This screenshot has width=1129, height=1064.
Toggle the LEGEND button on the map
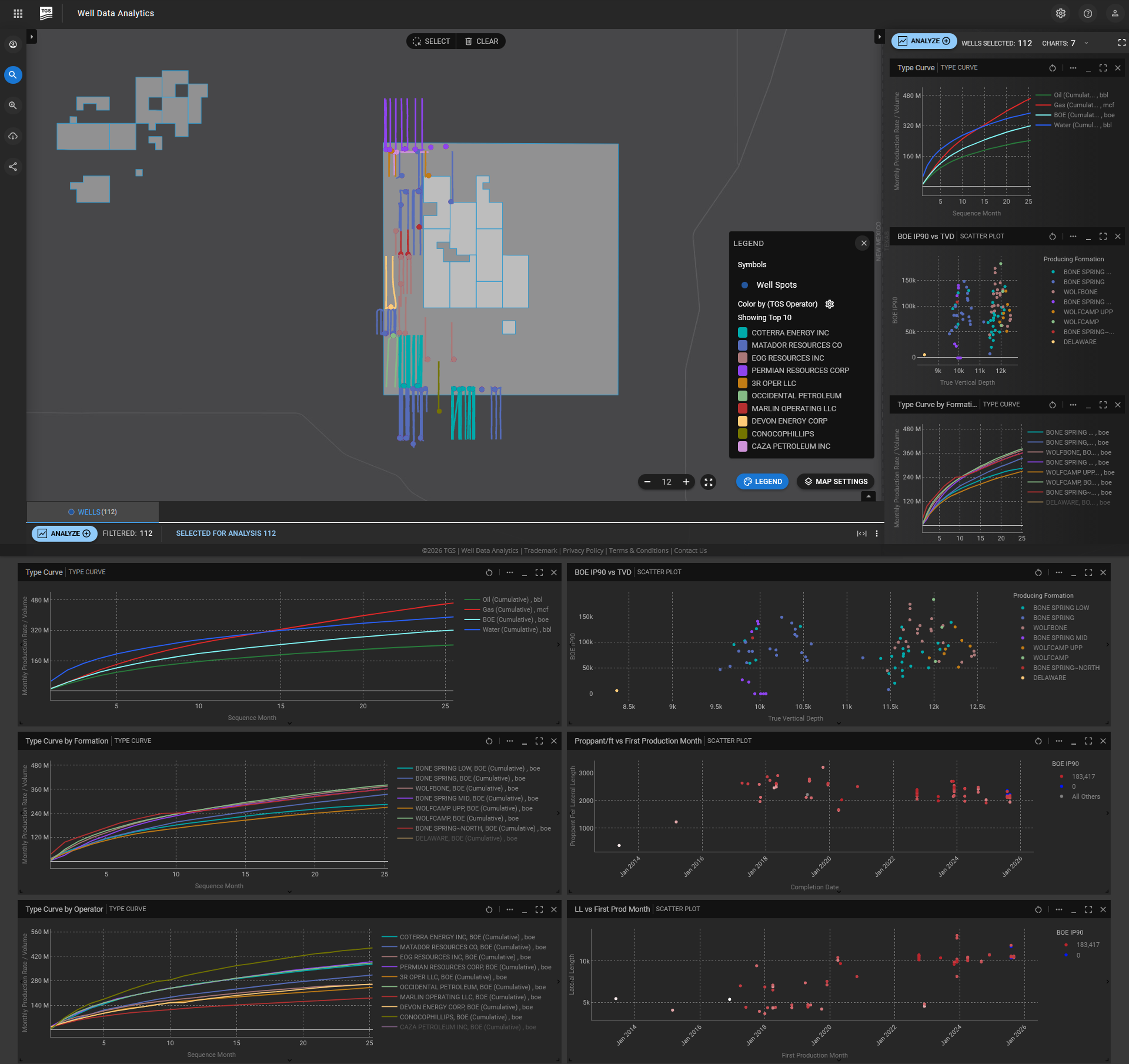click(x=762, y=481)
